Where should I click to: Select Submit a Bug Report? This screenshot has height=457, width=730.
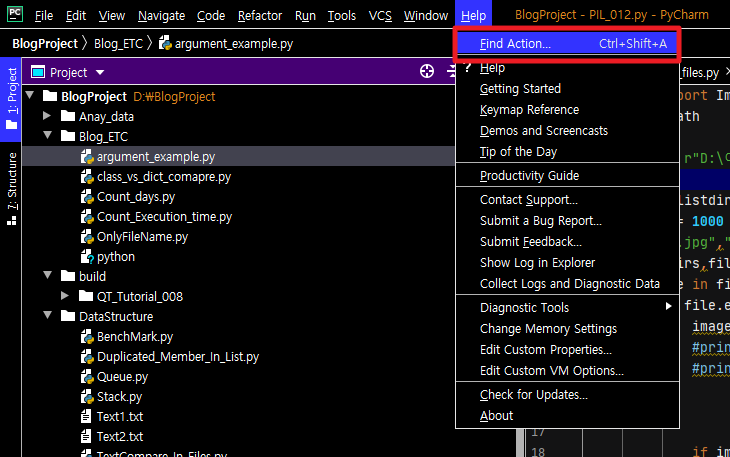click(568, 221)
